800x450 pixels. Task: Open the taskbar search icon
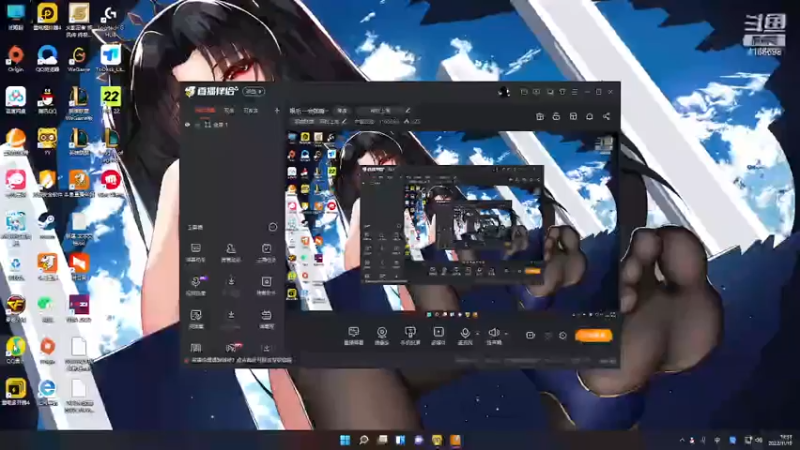pyautogui.click(x=364, y=440)
